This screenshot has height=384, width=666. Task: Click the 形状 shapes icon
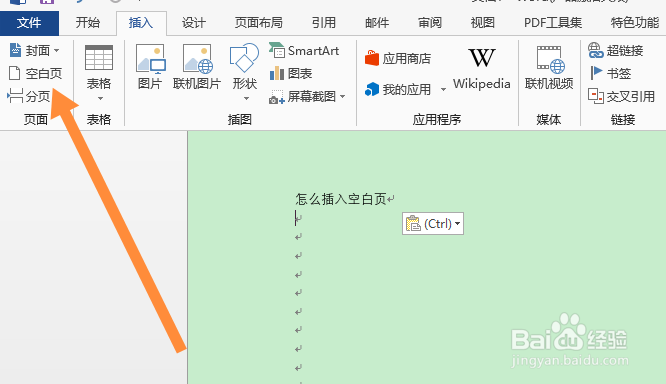coord(244,58)
